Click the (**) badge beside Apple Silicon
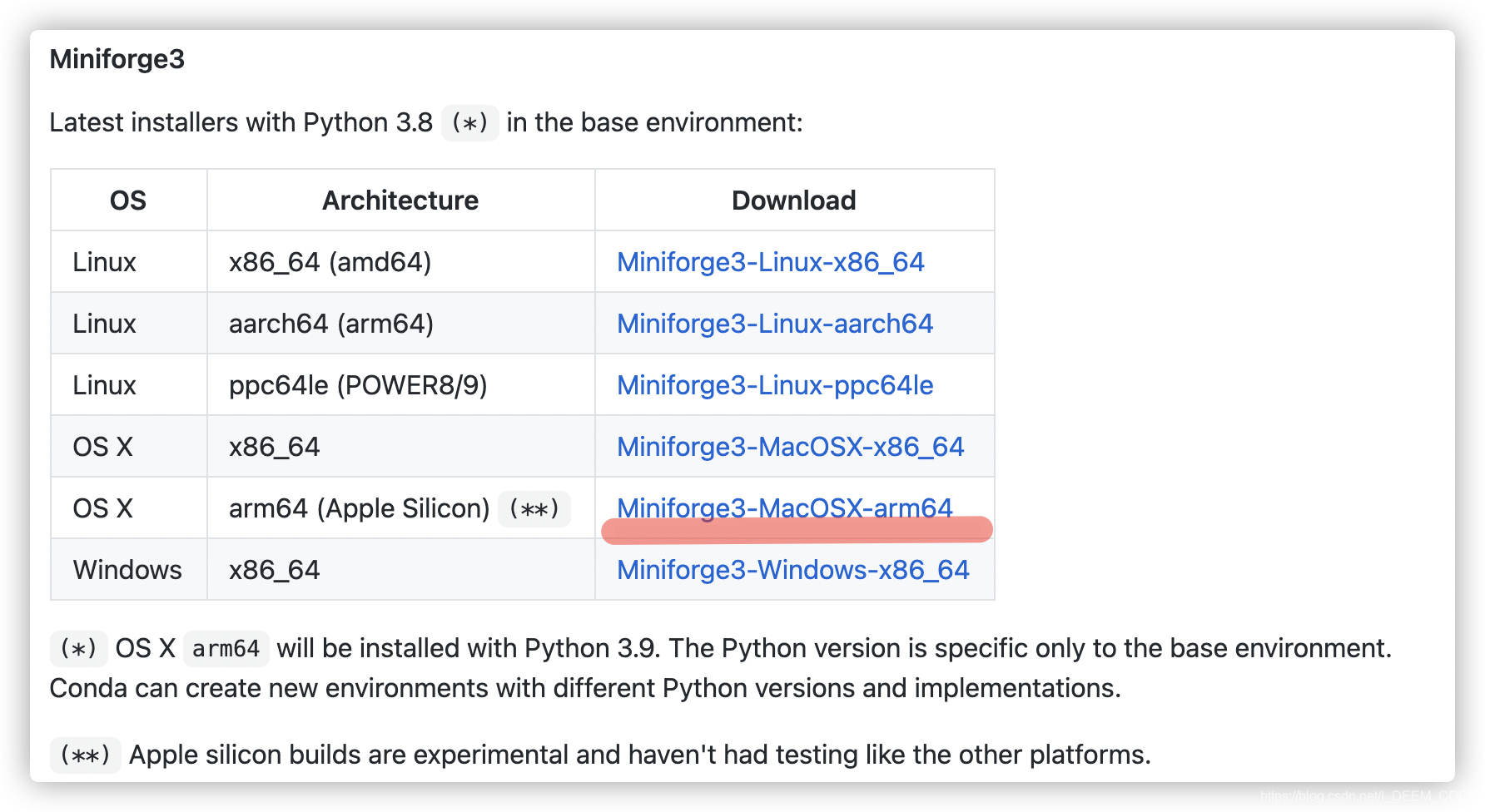The image size is (1485, 812). [534, 509]
